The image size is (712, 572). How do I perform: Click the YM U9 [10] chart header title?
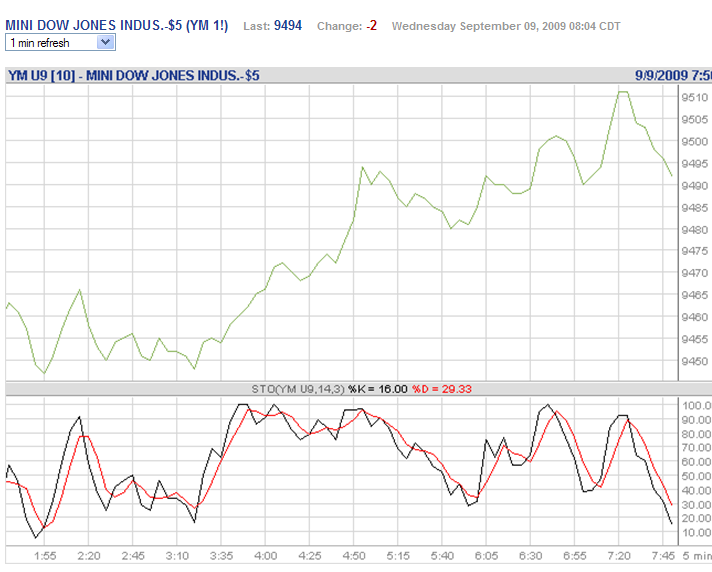click(x=134, y=75)
